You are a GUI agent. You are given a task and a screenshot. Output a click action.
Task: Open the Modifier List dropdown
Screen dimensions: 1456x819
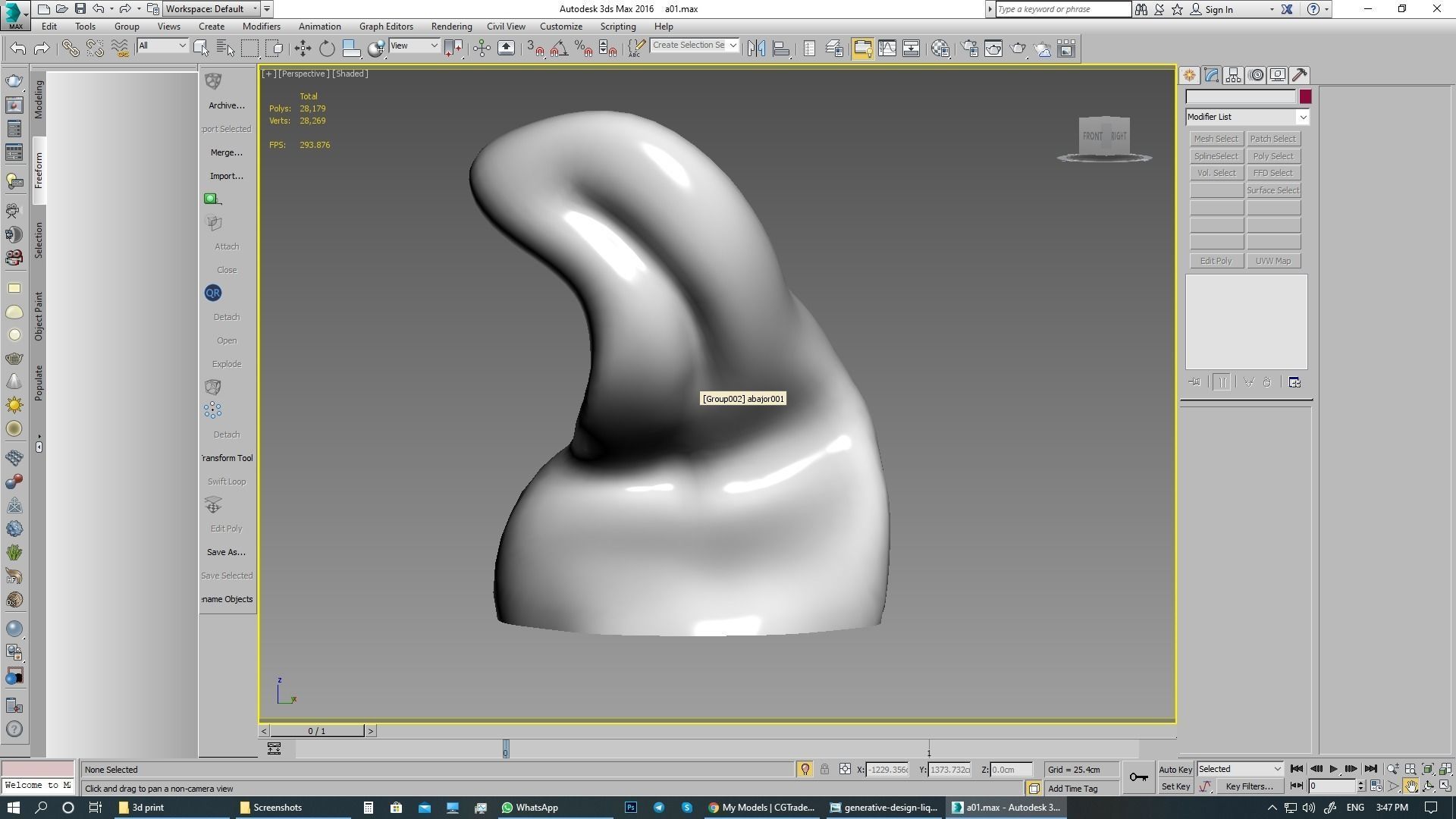pos(1247,117)
